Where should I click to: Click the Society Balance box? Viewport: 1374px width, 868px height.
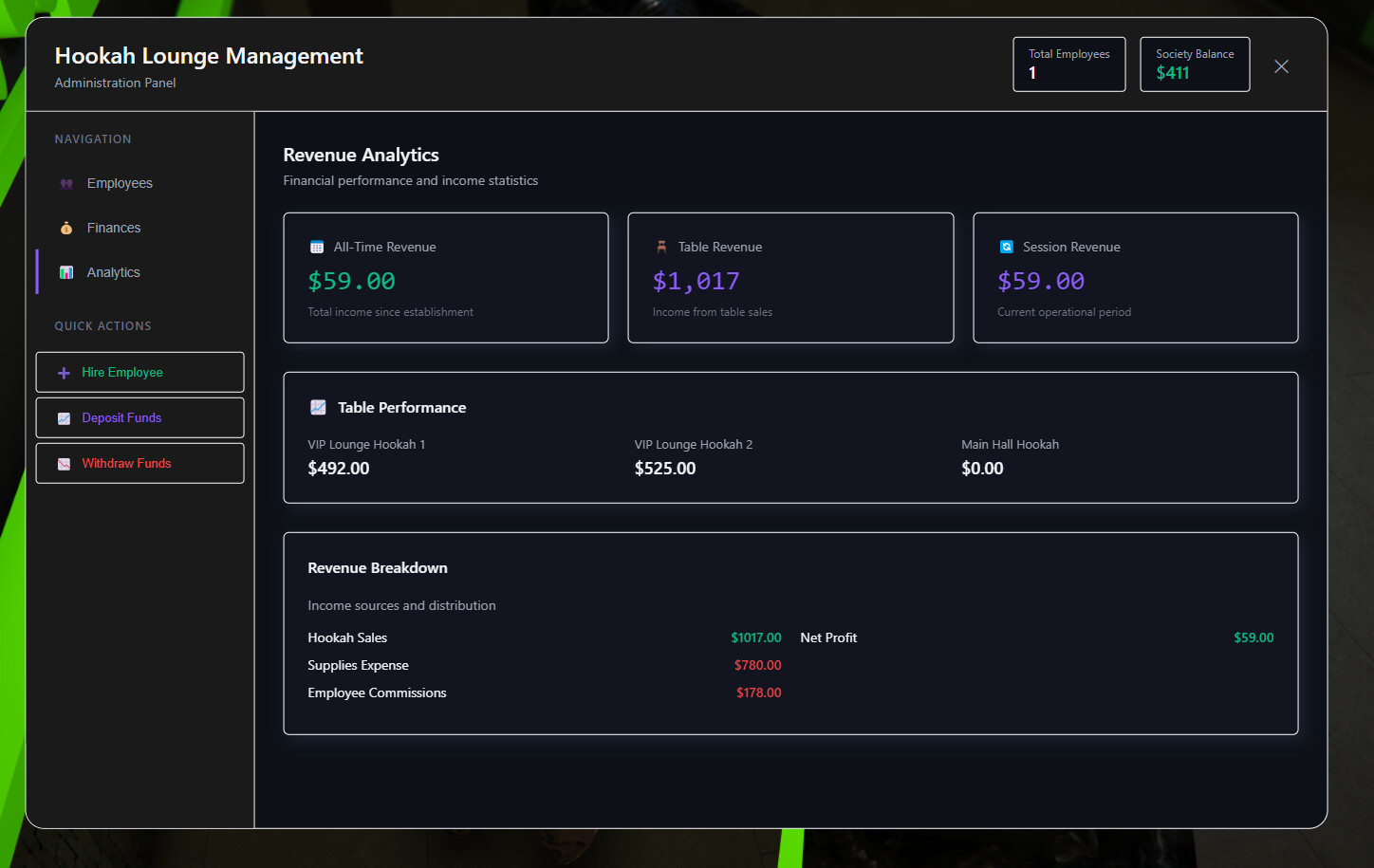click(x=1194, y=65)
